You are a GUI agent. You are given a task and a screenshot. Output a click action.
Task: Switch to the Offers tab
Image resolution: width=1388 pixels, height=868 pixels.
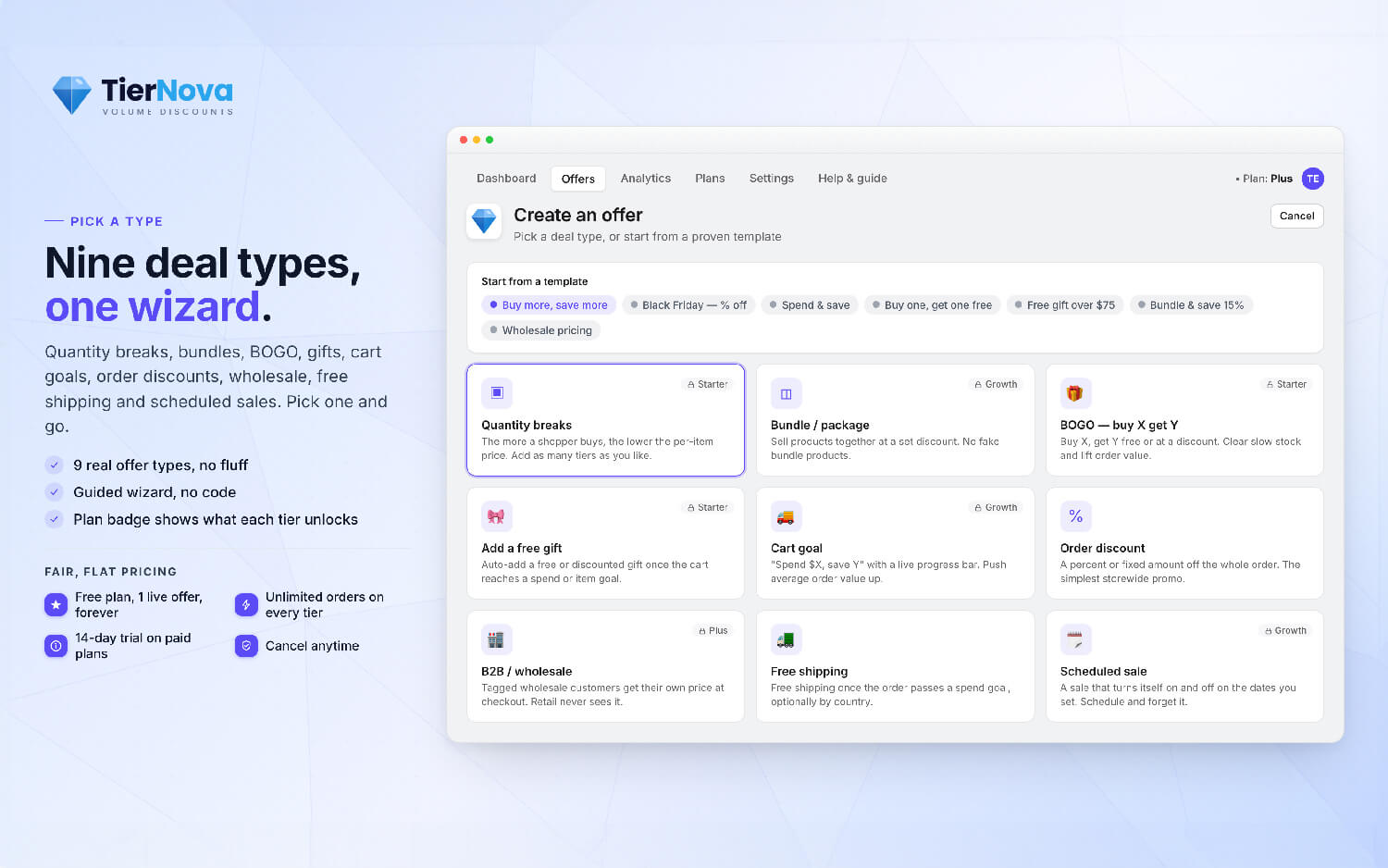578,179
